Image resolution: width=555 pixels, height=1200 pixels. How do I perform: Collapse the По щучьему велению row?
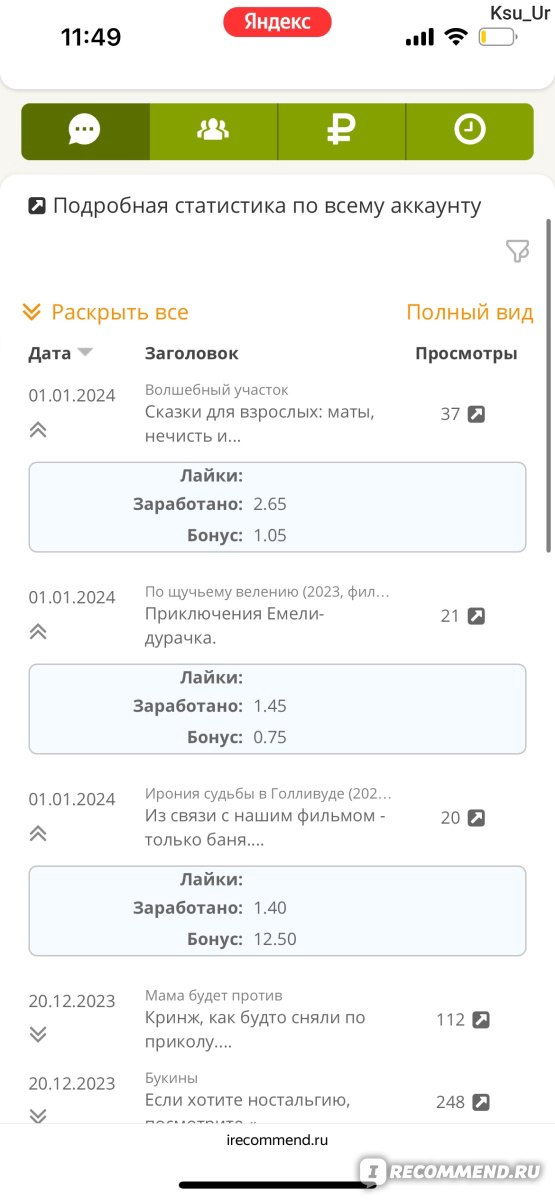[x=38, y=632]
